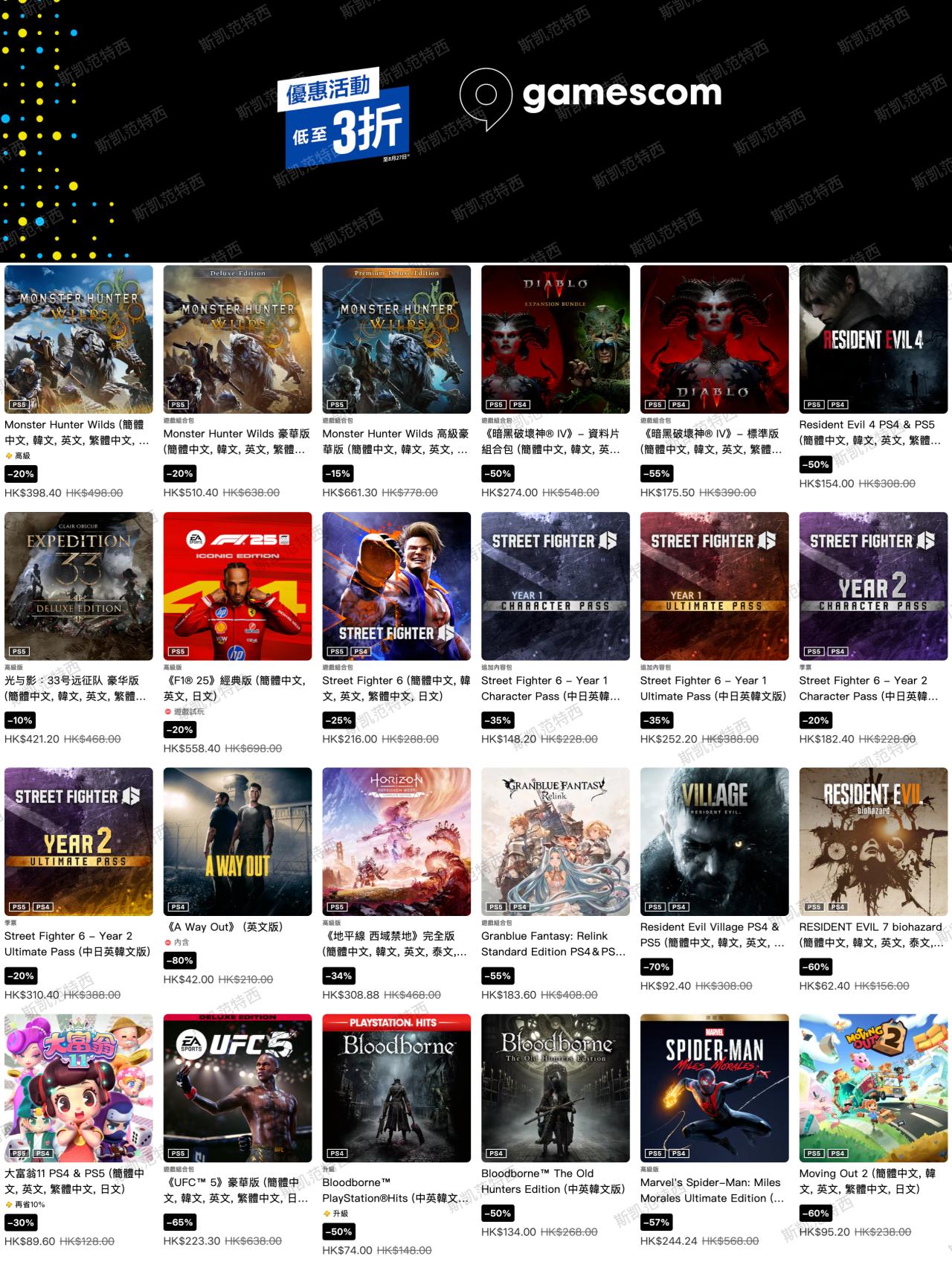952x1262 pixels.
Task: Open Spider-Man Miles Morales cover
Action: pyautogui.click(x=715, y=1087)
